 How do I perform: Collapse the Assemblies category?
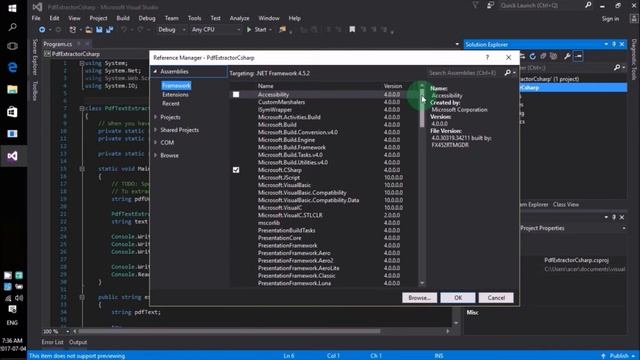click(x=156, y=71)
